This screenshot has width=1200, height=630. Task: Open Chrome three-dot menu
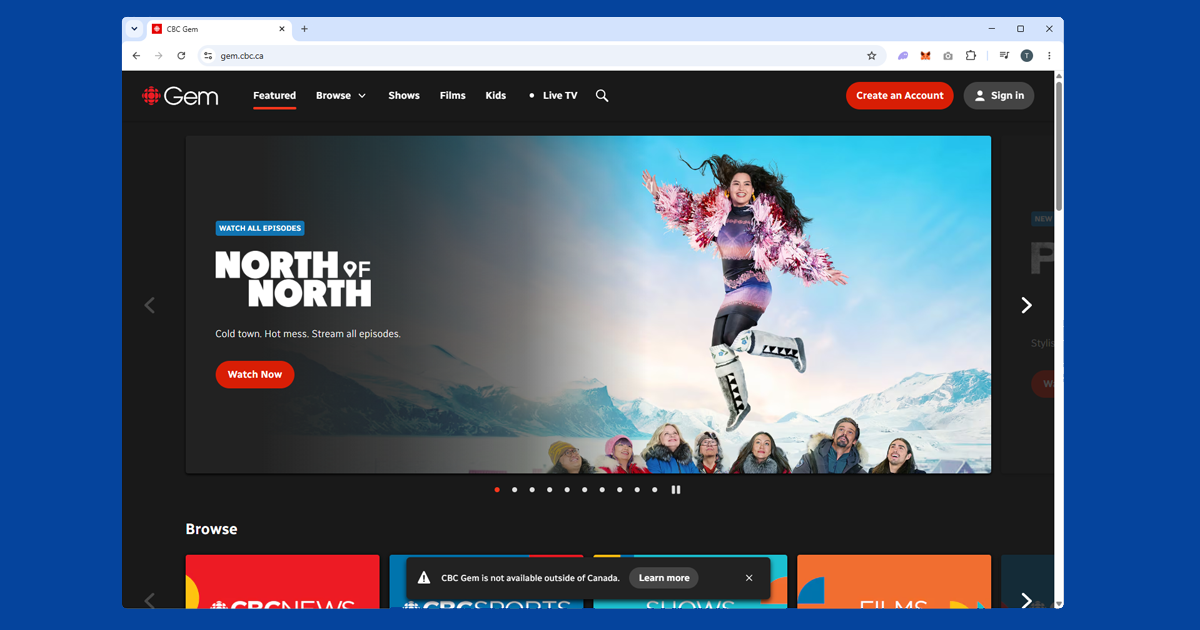[1049, 56]
